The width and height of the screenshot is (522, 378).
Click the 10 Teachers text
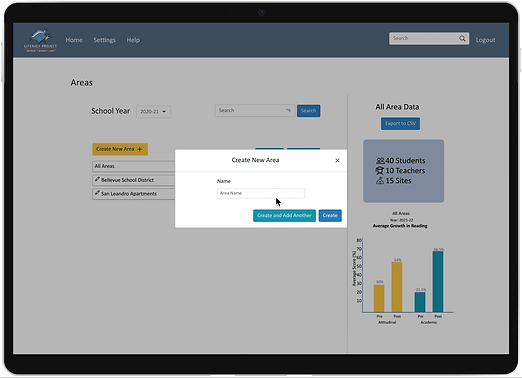(x=405, y=171)
